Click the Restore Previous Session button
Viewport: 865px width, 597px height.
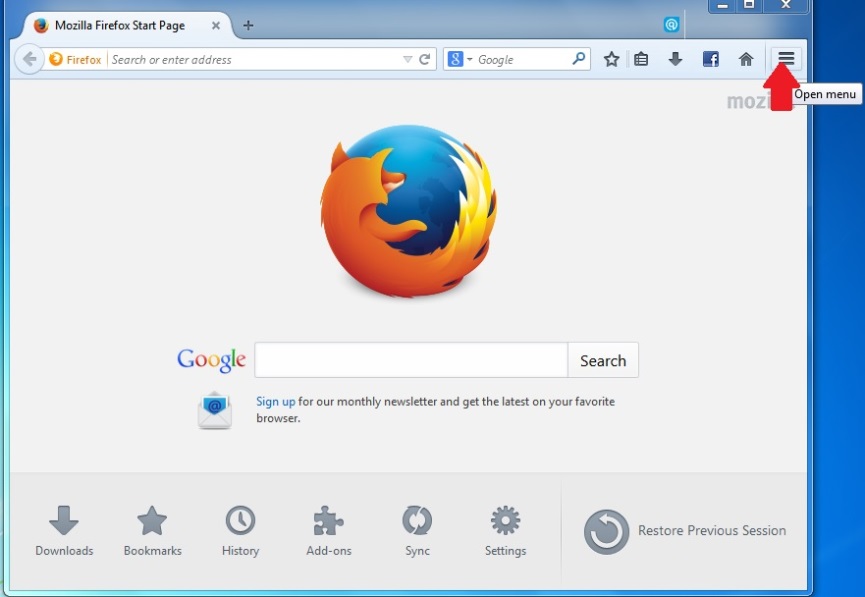click(x=684, y=531)
